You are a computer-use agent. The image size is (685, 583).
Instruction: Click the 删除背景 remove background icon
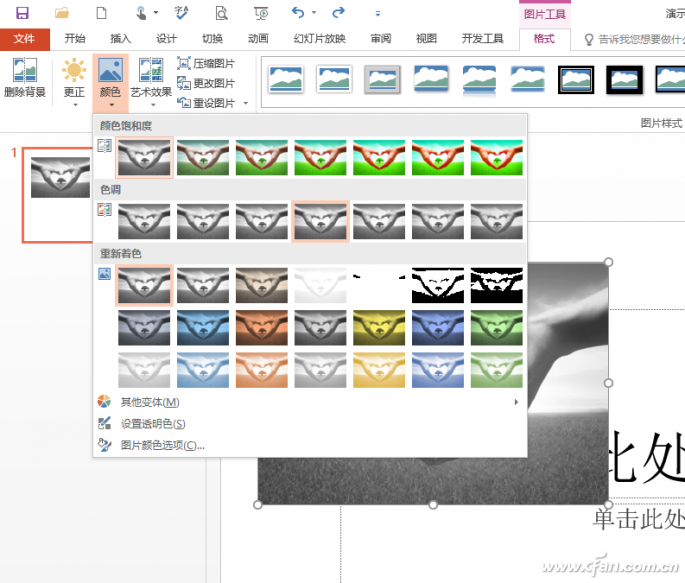(24, 70)
